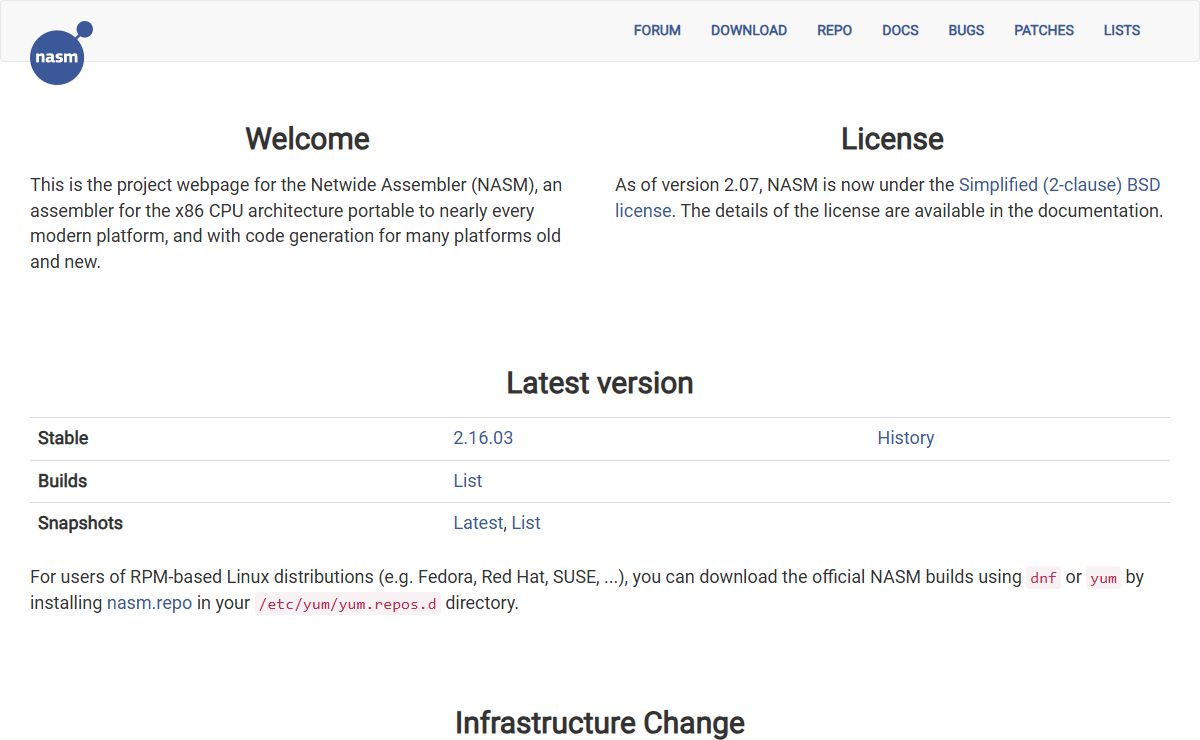Screen dimensions: 1200x740
Task: Click the Infrastructure Change heading
Action: [x=599, y=722]
